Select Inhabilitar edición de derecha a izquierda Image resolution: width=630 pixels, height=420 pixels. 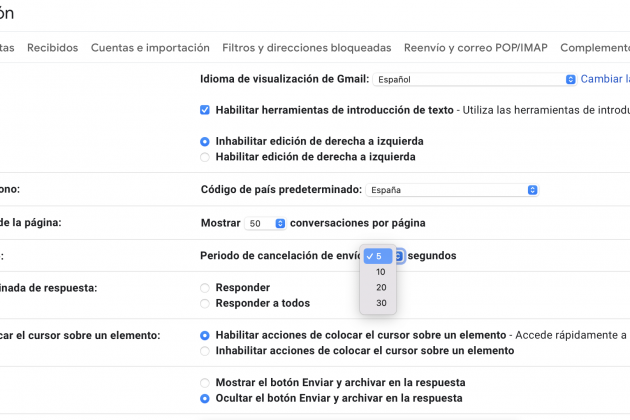tap(205, 141)
